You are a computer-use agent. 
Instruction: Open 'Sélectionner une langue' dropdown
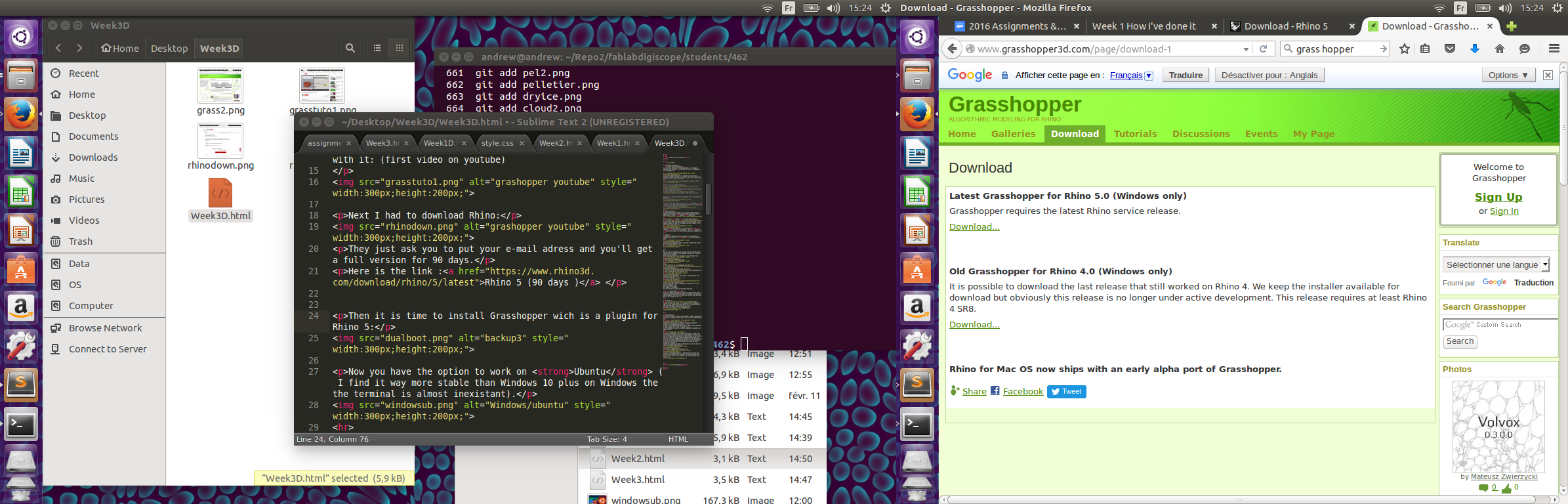click(1496, 264)
